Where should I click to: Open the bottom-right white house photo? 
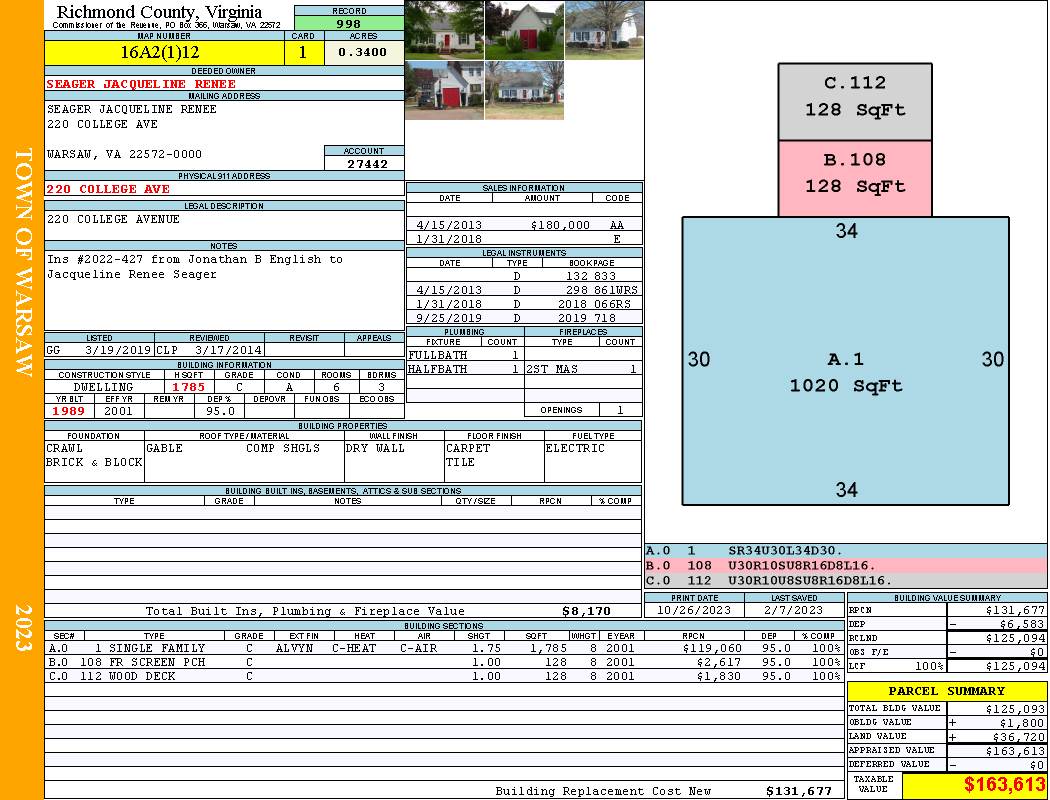pos(524,90)
